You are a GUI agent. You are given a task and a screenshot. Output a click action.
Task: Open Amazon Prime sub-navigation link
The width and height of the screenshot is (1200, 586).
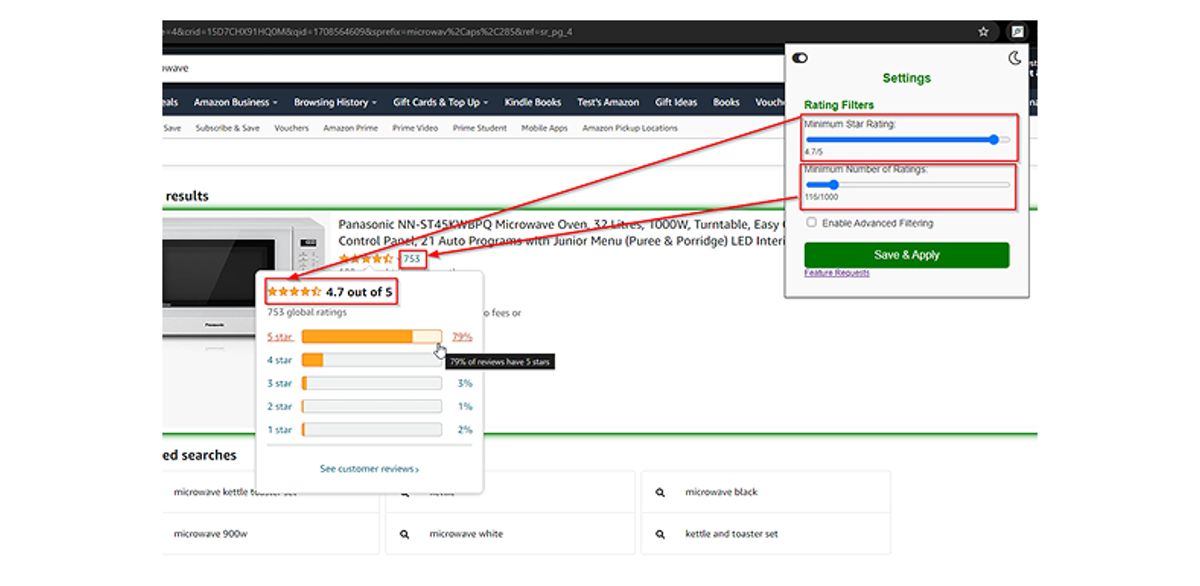[350, 128]
